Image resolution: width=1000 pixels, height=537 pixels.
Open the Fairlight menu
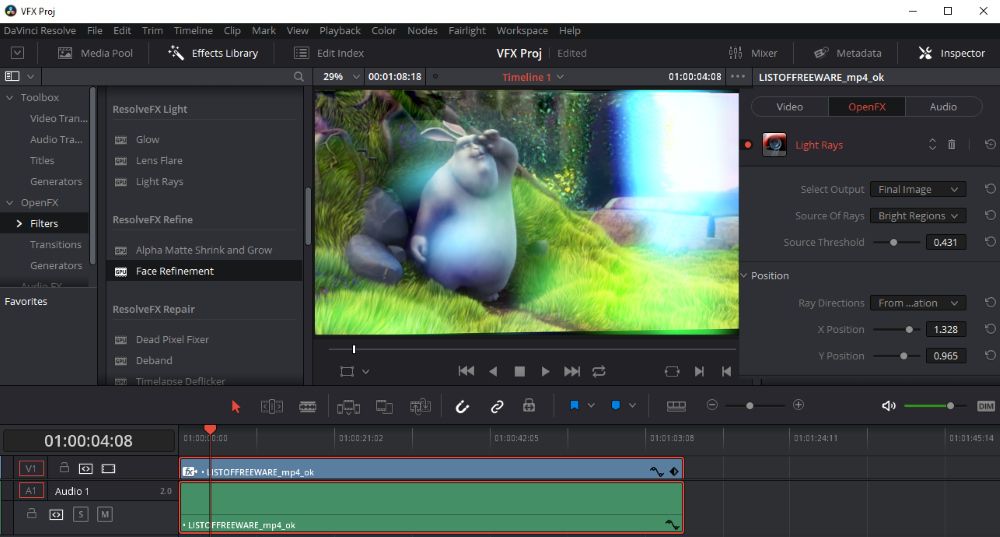pos(467,31)
